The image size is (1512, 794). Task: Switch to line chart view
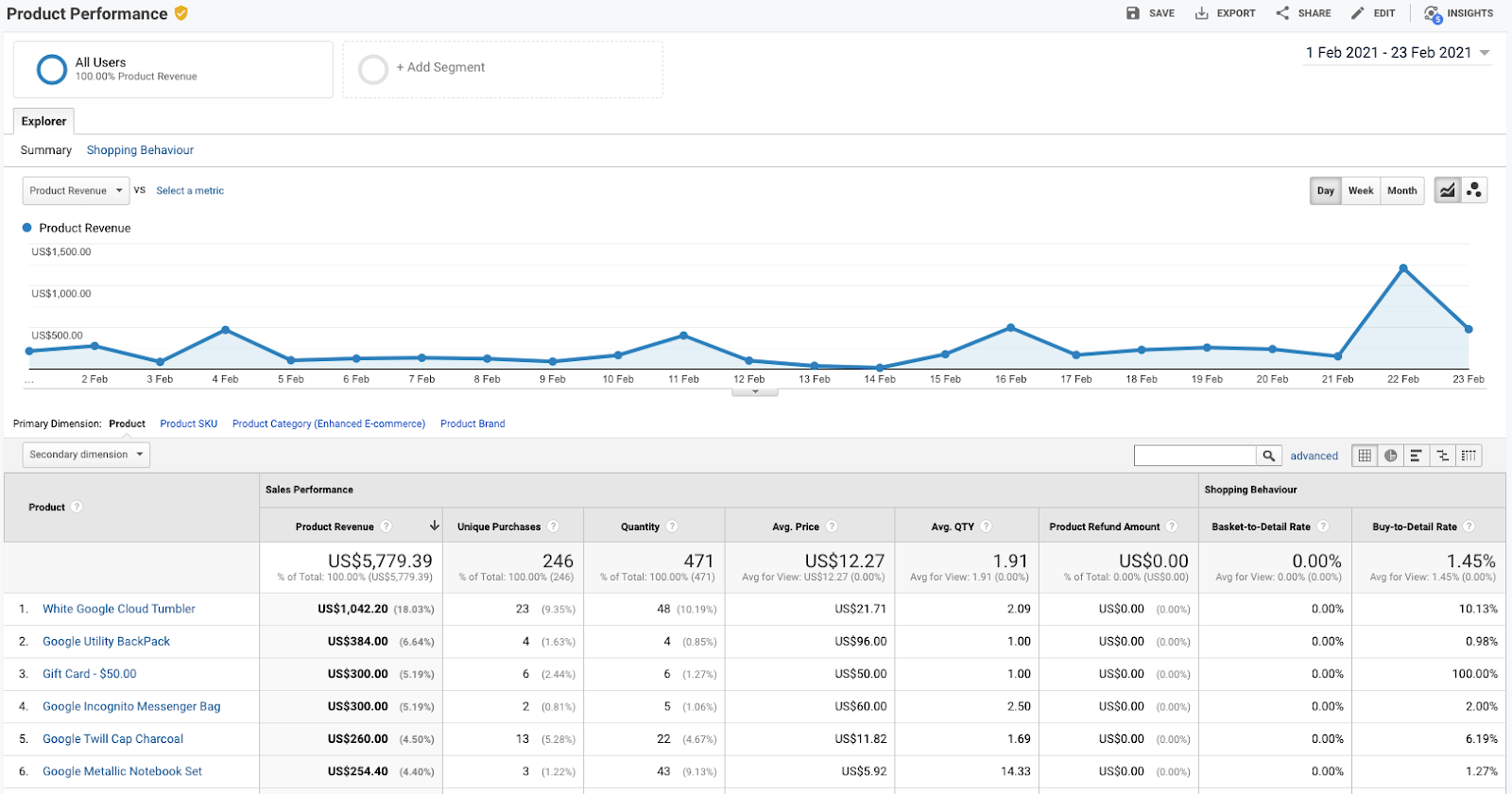(1448, 191)
